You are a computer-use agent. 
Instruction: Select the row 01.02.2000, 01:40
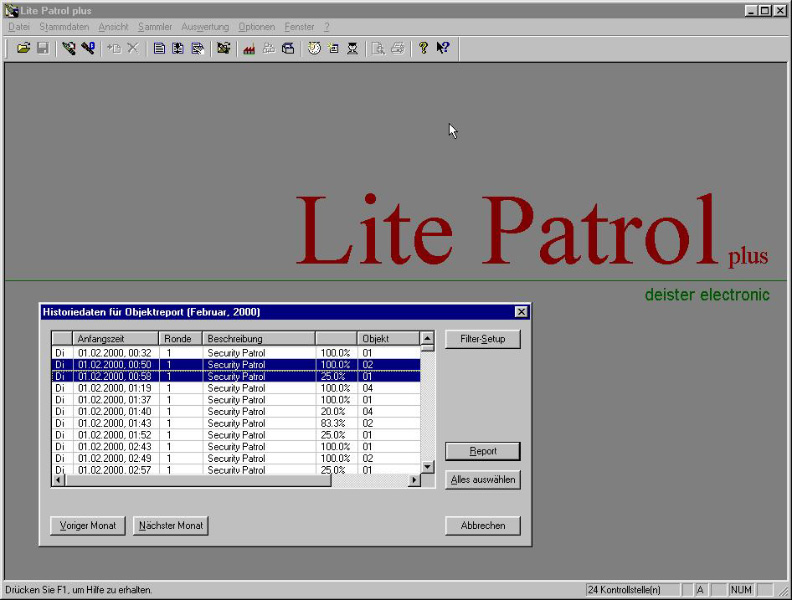pyautogui.click(x=236, y=412)
